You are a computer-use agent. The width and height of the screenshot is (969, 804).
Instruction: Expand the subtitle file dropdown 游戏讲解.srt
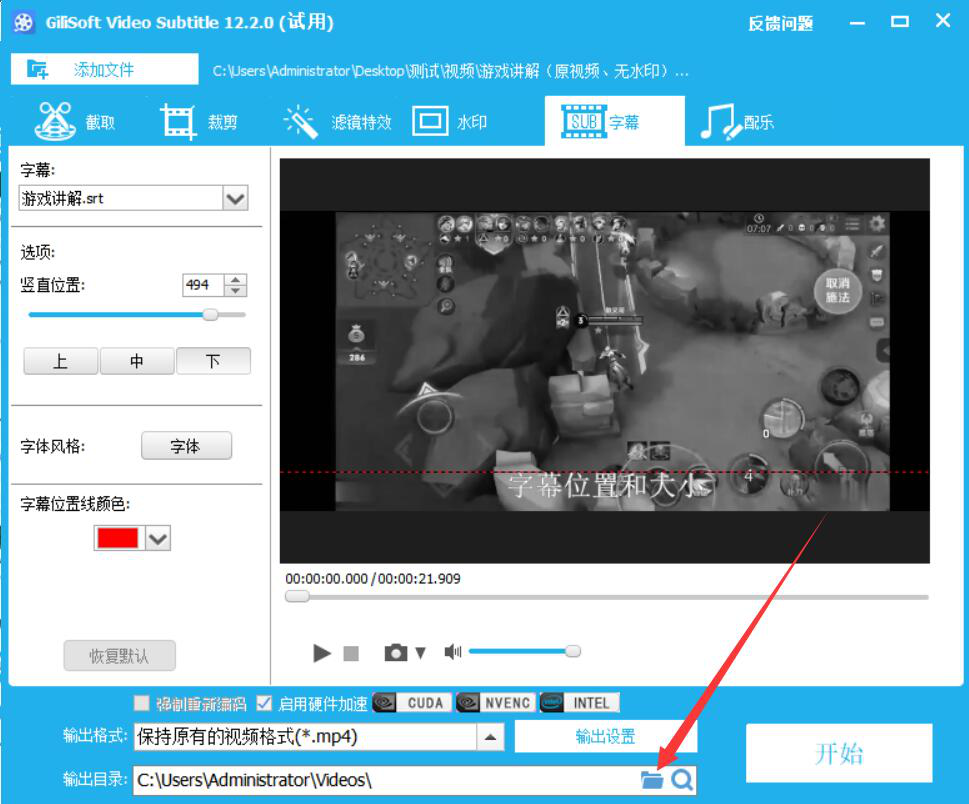click(235, 198)
